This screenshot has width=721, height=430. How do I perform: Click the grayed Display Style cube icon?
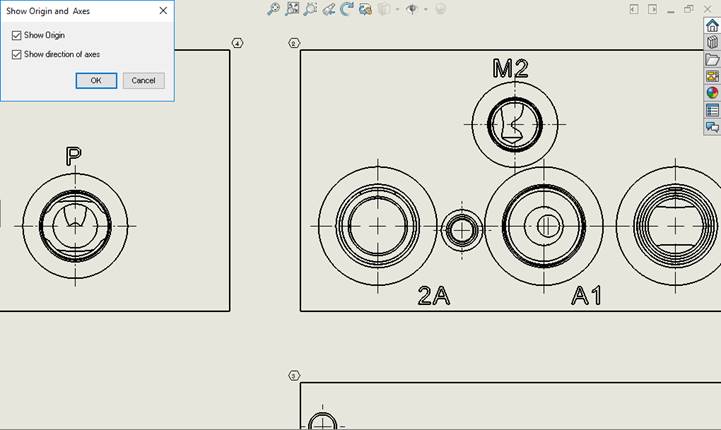pos(384,9)
